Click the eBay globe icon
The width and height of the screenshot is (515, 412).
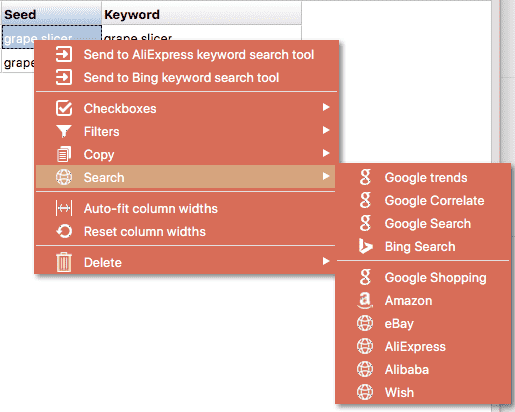coord(365,323)
